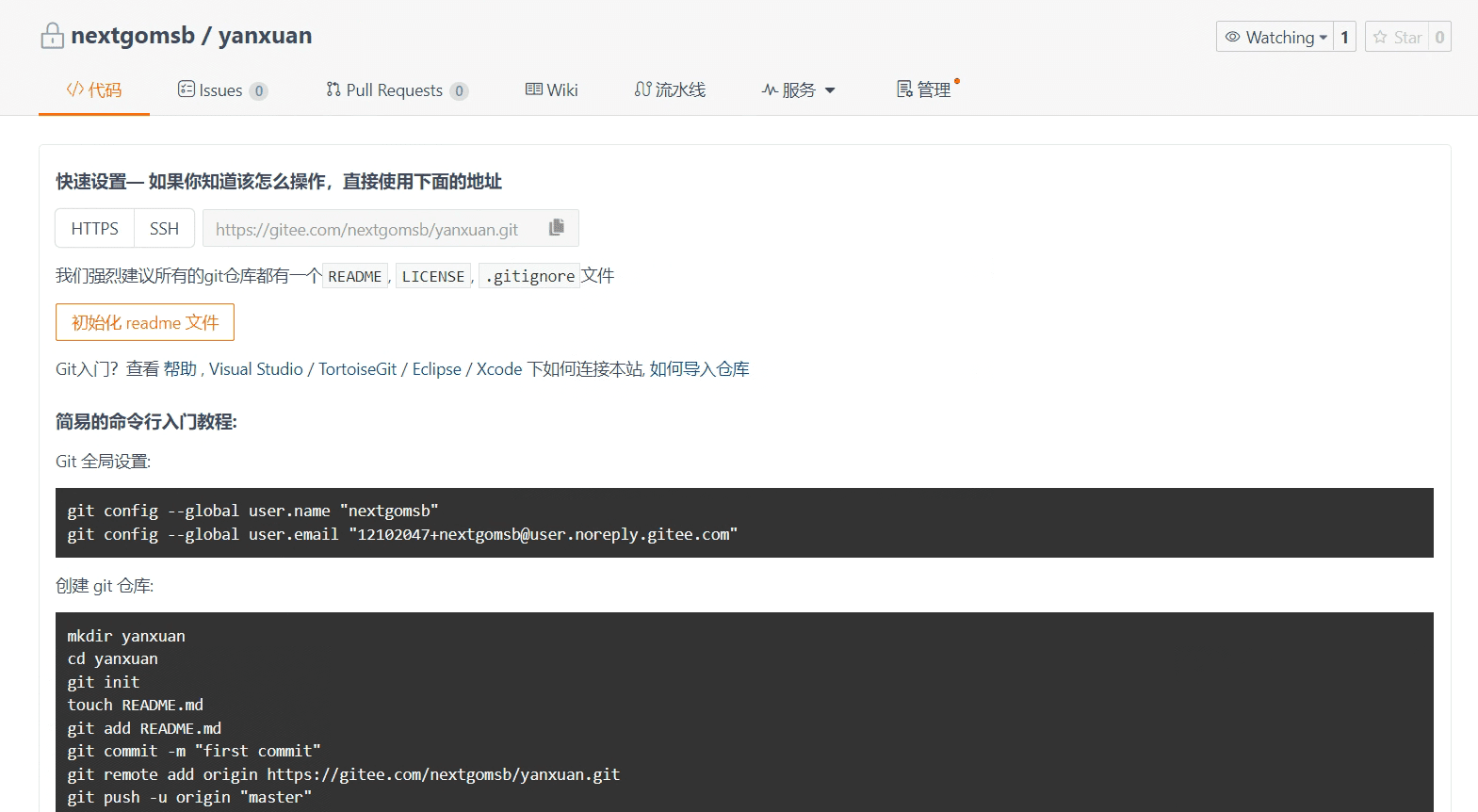
Task: Click the 服务 pulse icon
Action: pyautogui.click(x=770, y=89)
